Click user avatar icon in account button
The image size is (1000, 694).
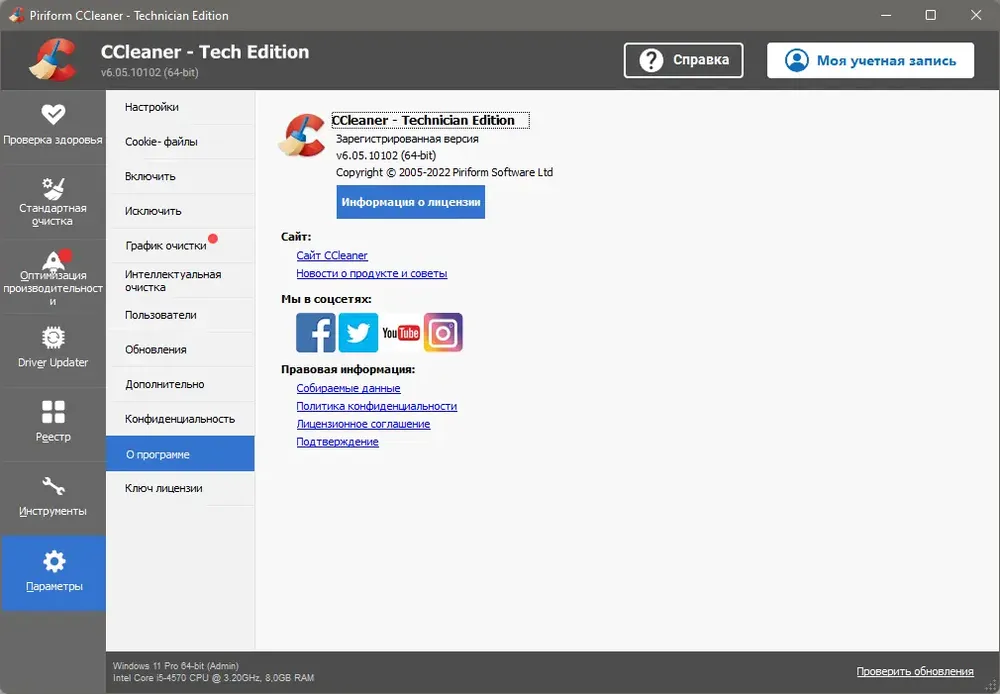click(797, 60)
